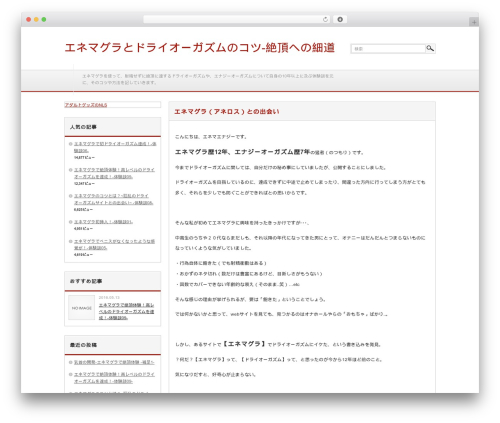This screenshot has height=423, width=500.
Task: Open the 'アダルトグッズのNLS' sidebar link
Action: pyautogui.click(x=86, y=105)
